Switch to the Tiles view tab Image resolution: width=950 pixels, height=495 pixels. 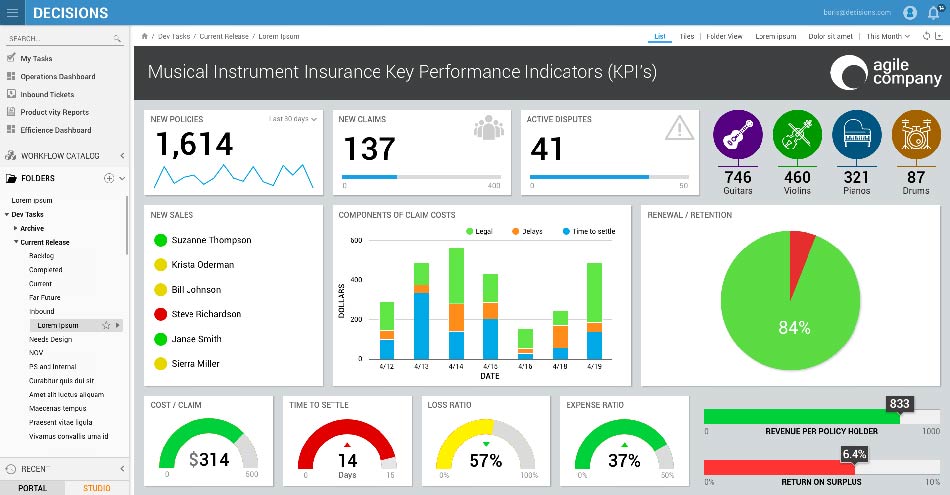coord(687,36)
